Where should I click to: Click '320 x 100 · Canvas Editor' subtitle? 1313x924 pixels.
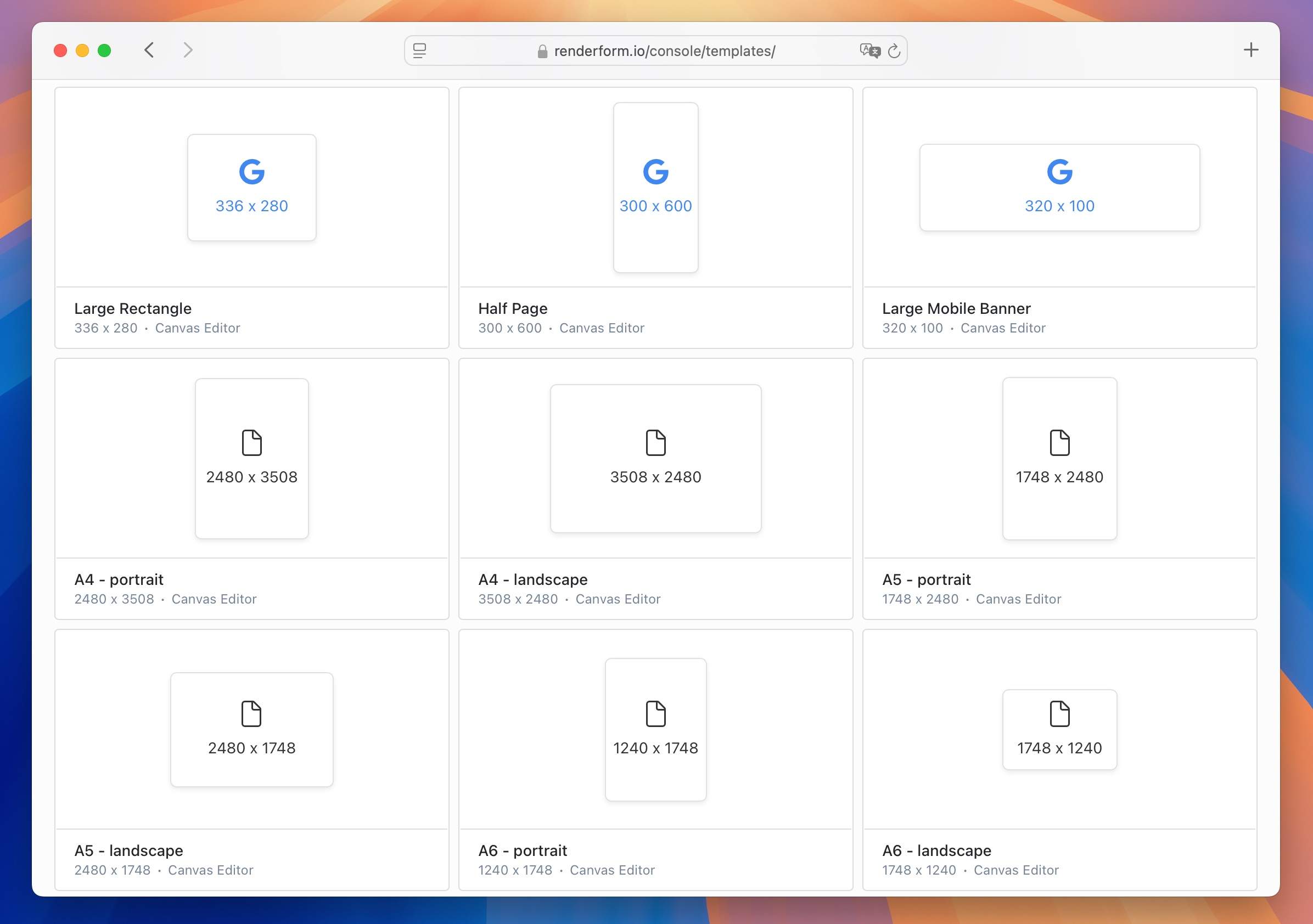[963, 328]
